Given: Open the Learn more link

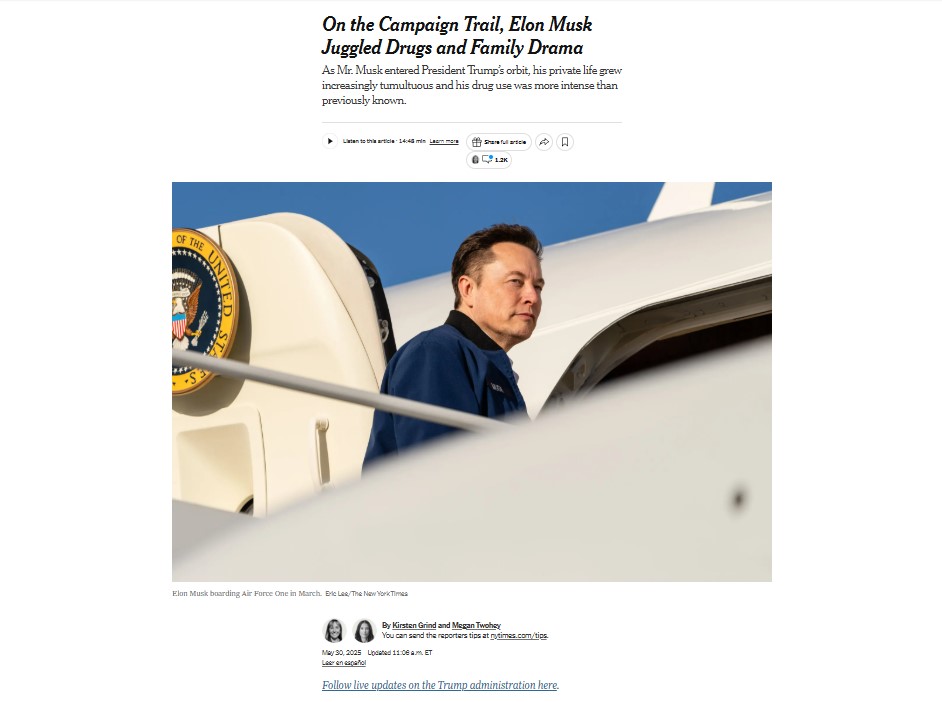Looking at the screenshot, I should [444, 141].
